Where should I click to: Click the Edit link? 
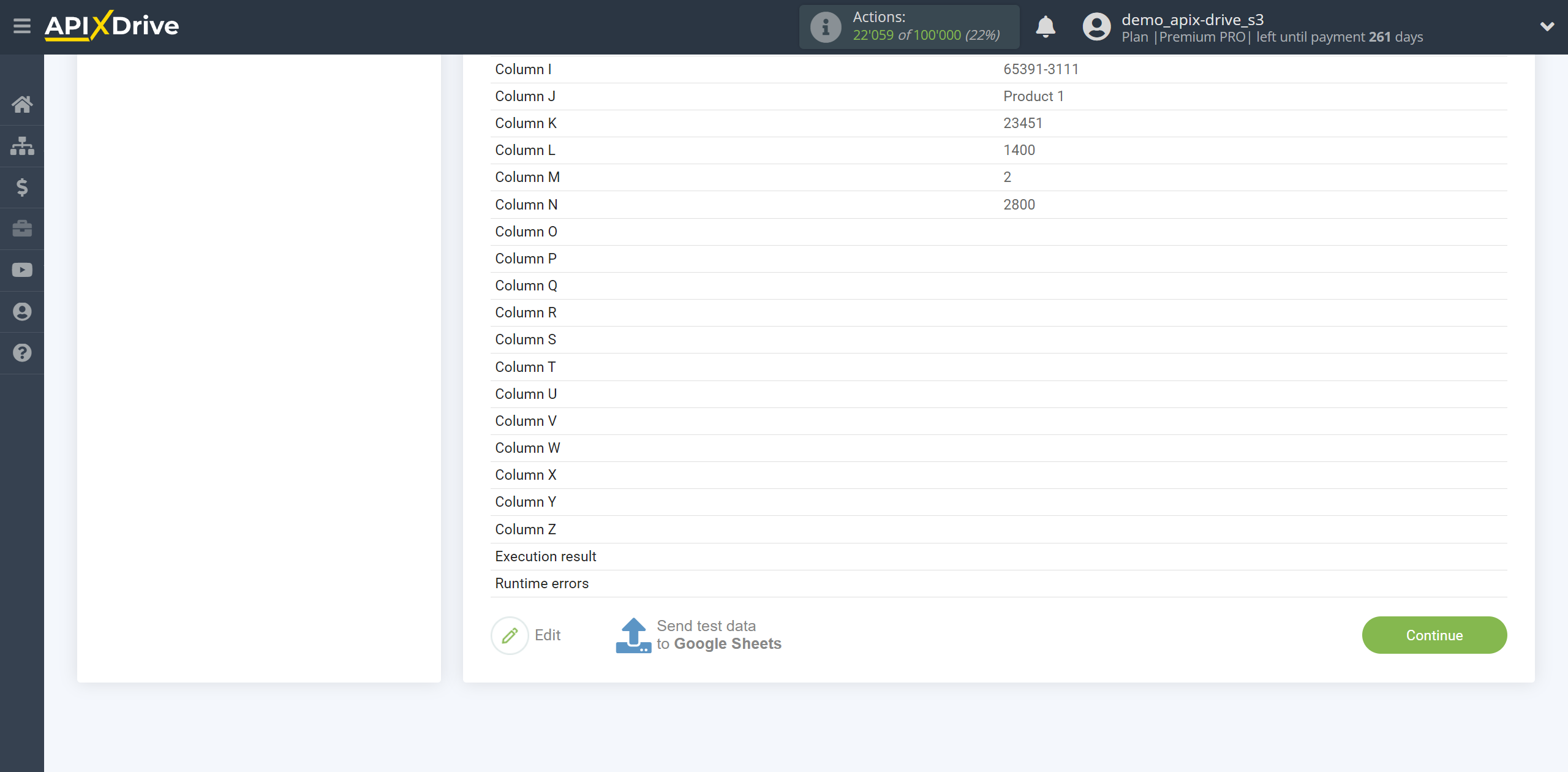548,635
